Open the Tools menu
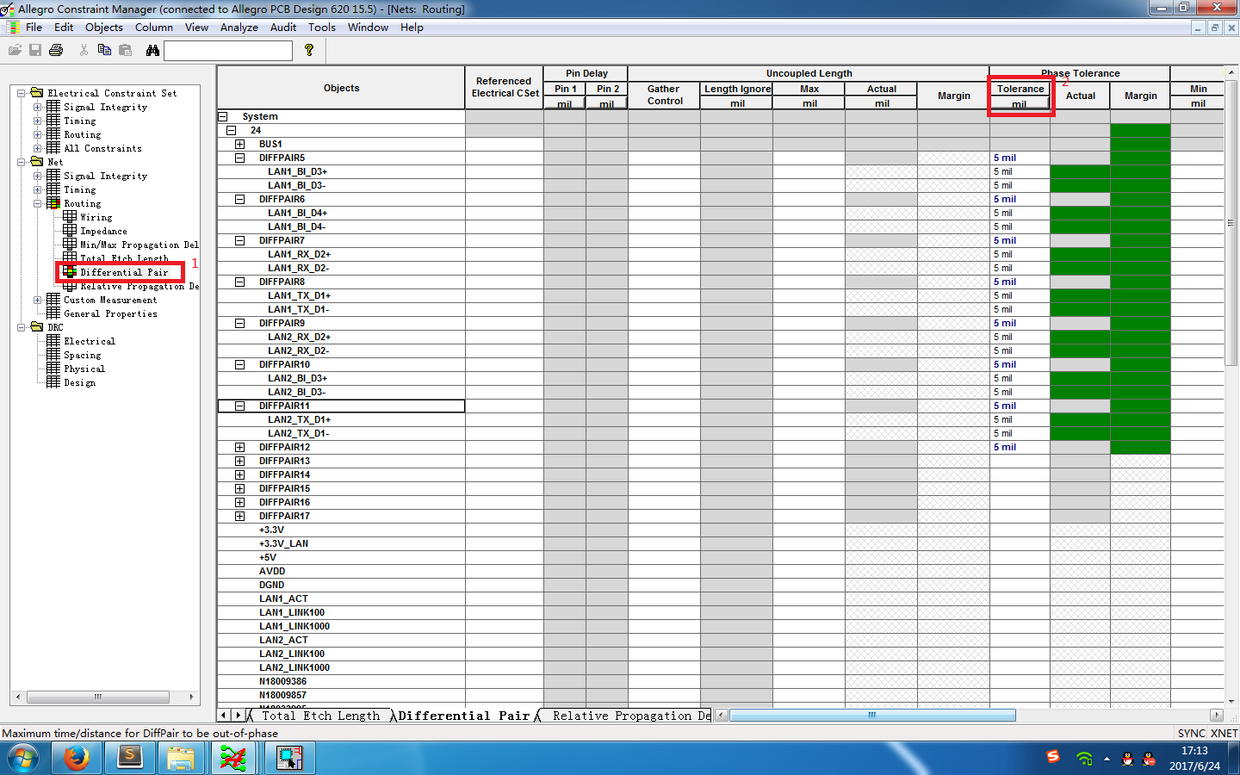 coord(322,27)
